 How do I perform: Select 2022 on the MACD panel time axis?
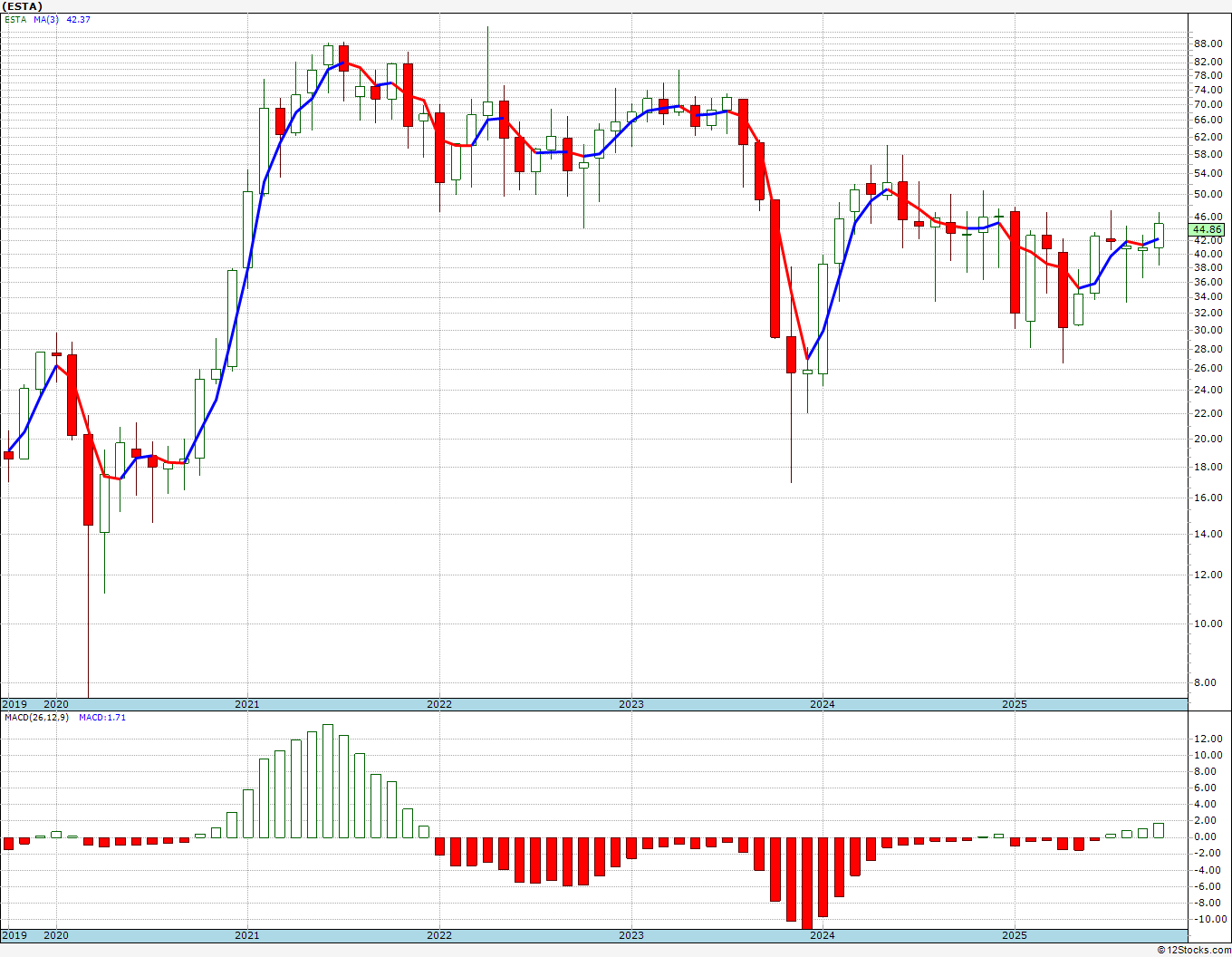click(439, 935)
